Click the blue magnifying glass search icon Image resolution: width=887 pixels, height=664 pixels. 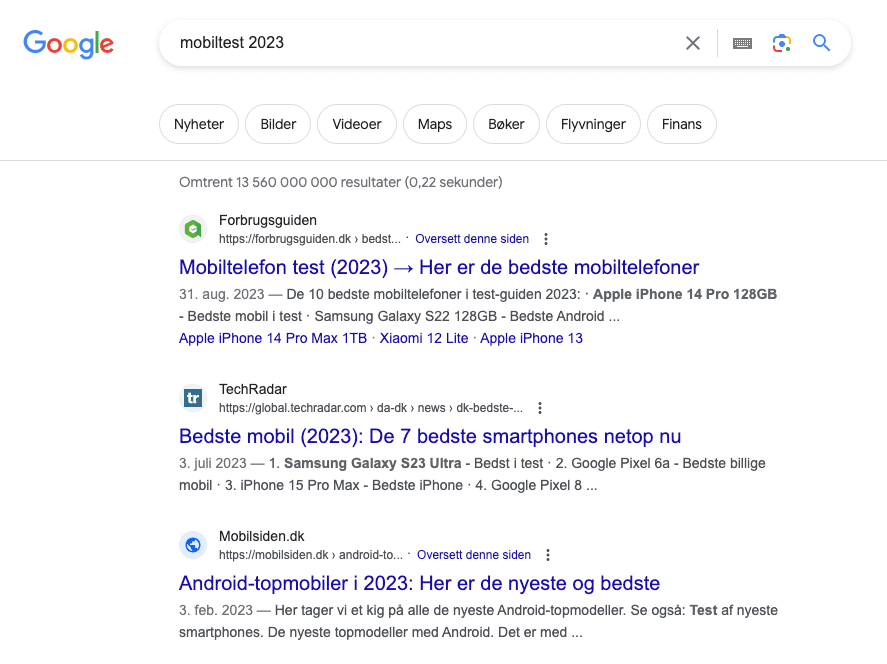(821, 43)
